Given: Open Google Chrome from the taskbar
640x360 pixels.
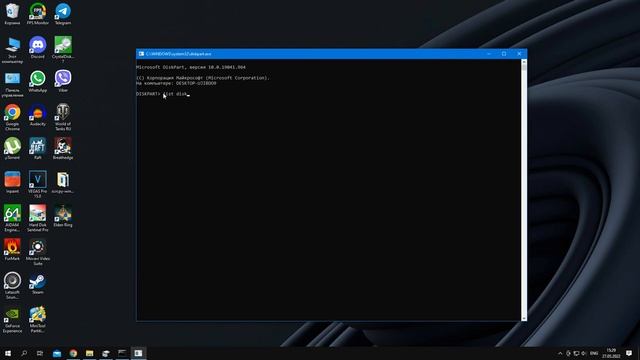Looking at the screenshot, I should 73,353.
